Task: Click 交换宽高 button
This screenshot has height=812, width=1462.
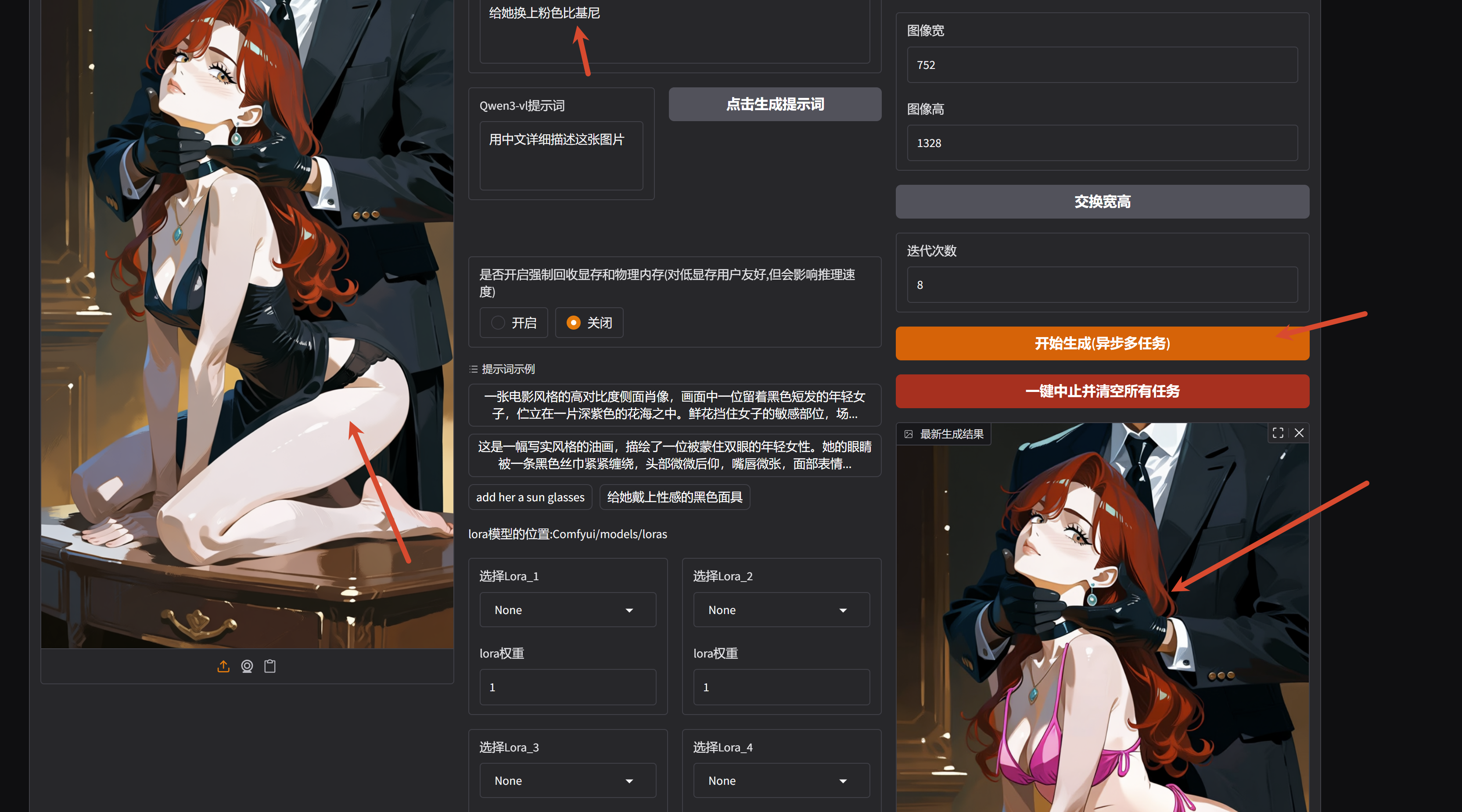Action: click(x=1102, y=202)
